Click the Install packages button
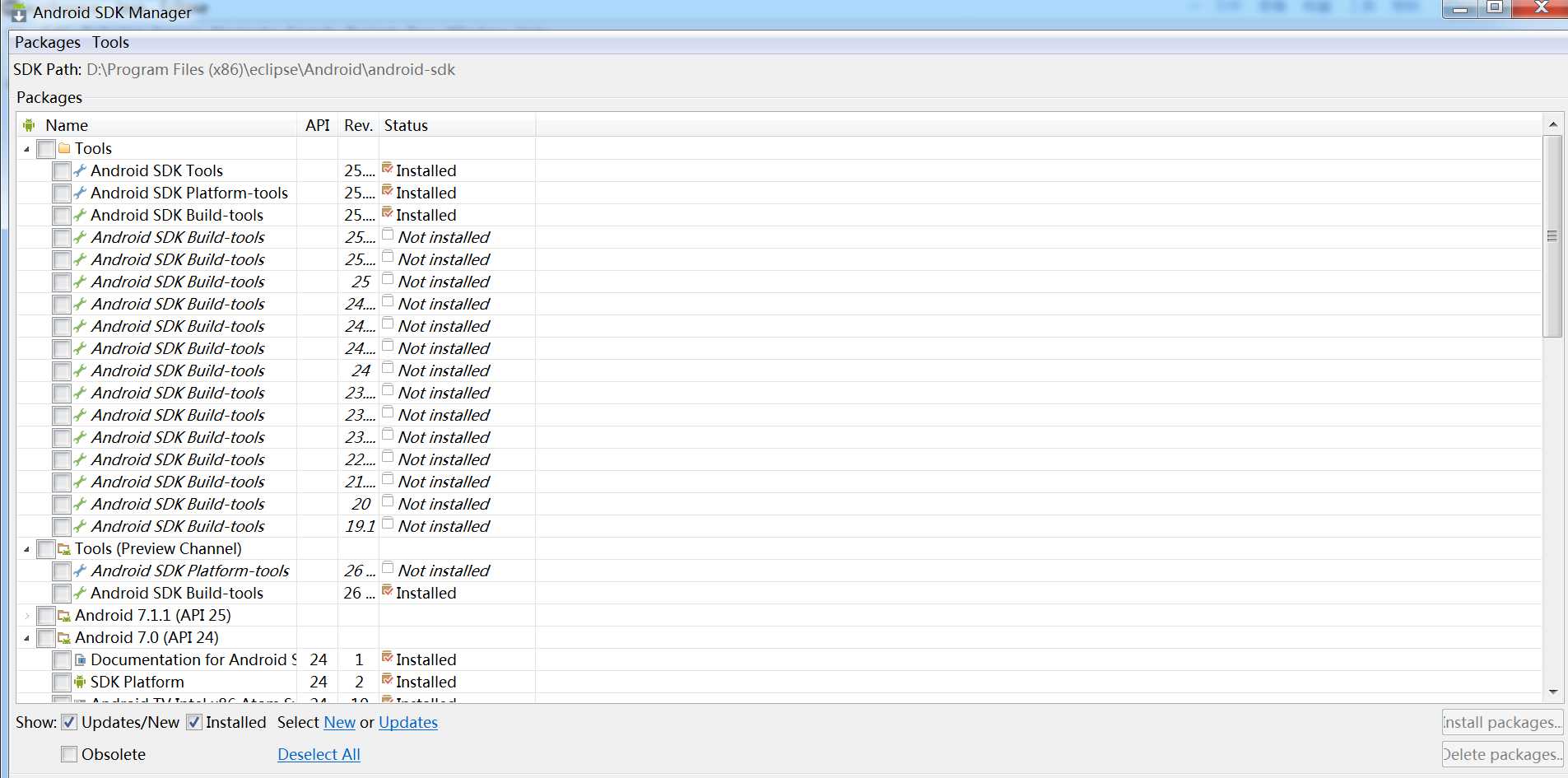The image size is (1568, 778). [x=1502, y=722]
